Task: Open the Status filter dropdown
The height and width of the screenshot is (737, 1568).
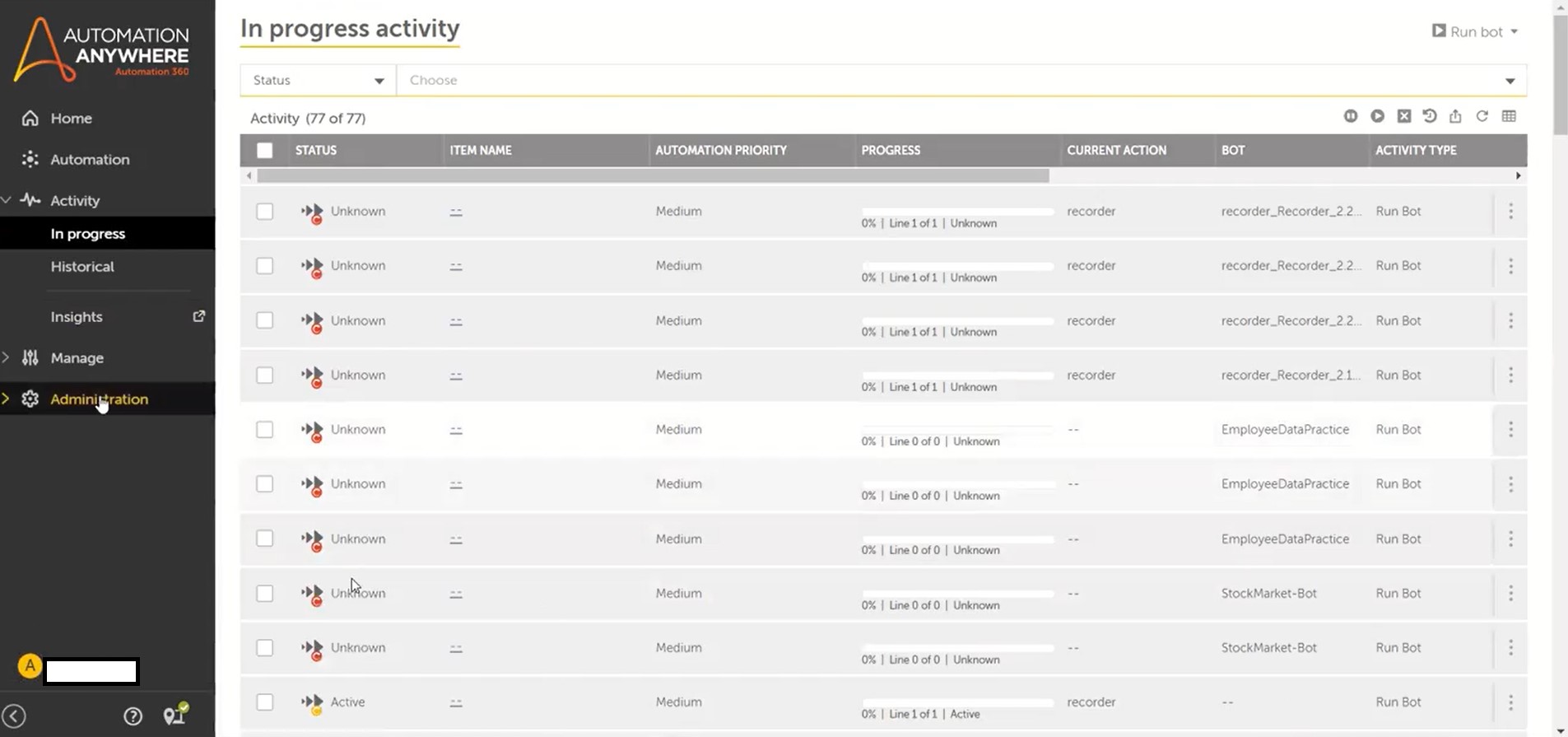Action: pyautogui.click(x=318, y=80)
